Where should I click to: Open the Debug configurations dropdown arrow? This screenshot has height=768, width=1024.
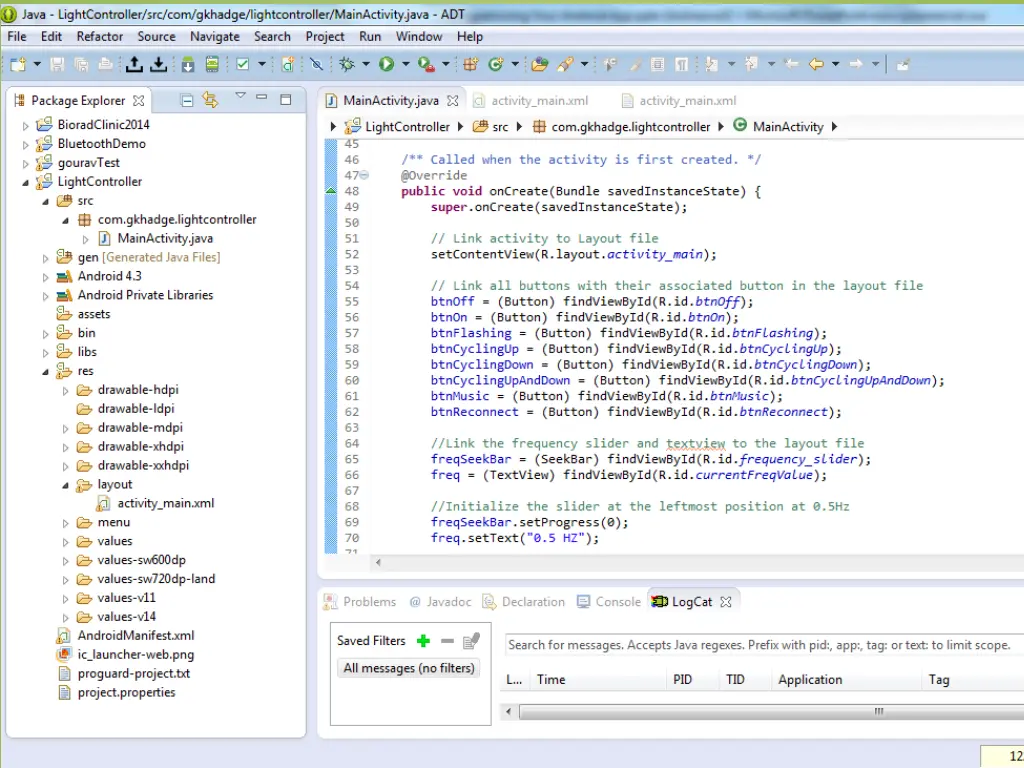coord(366,64)
